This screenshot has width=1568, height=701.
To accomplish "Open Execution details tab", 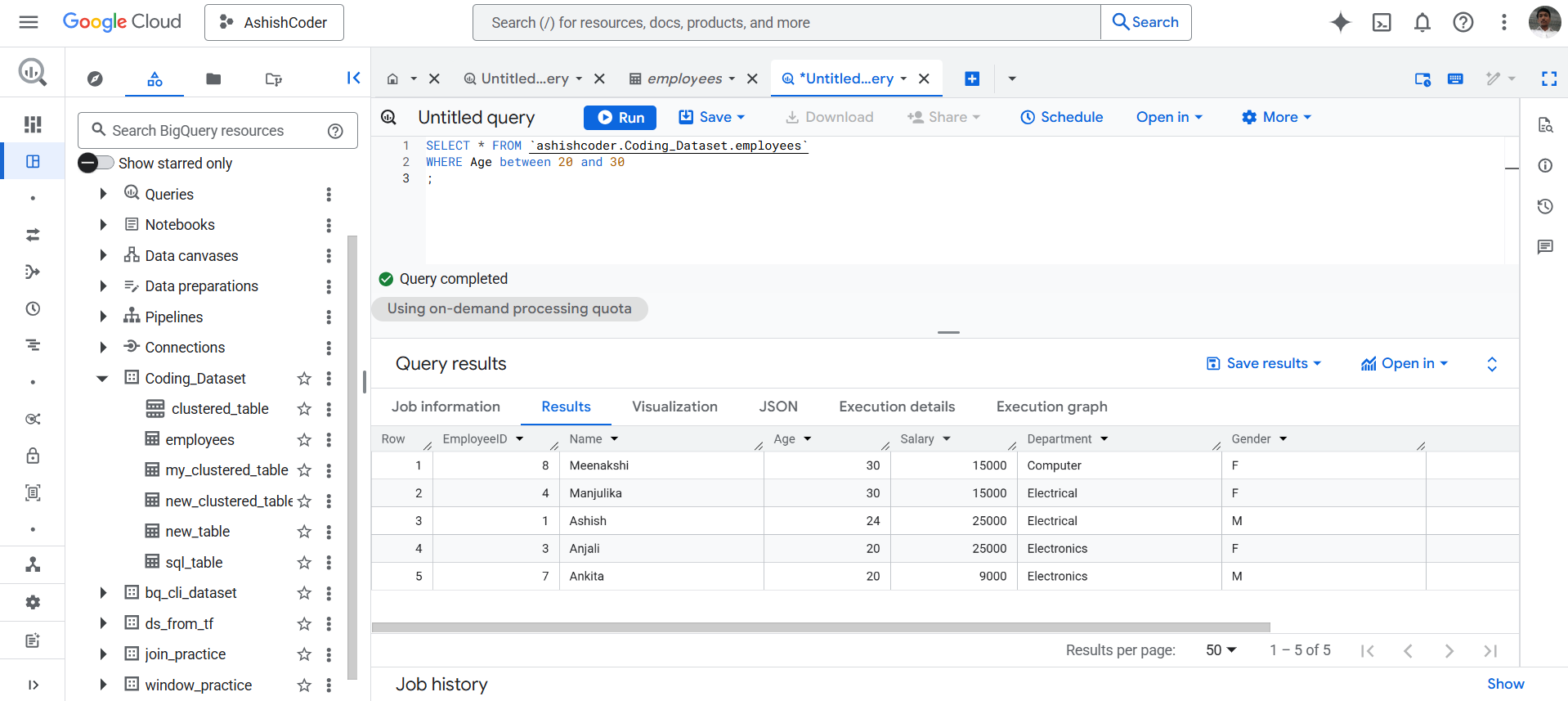I will click(897, 407).
